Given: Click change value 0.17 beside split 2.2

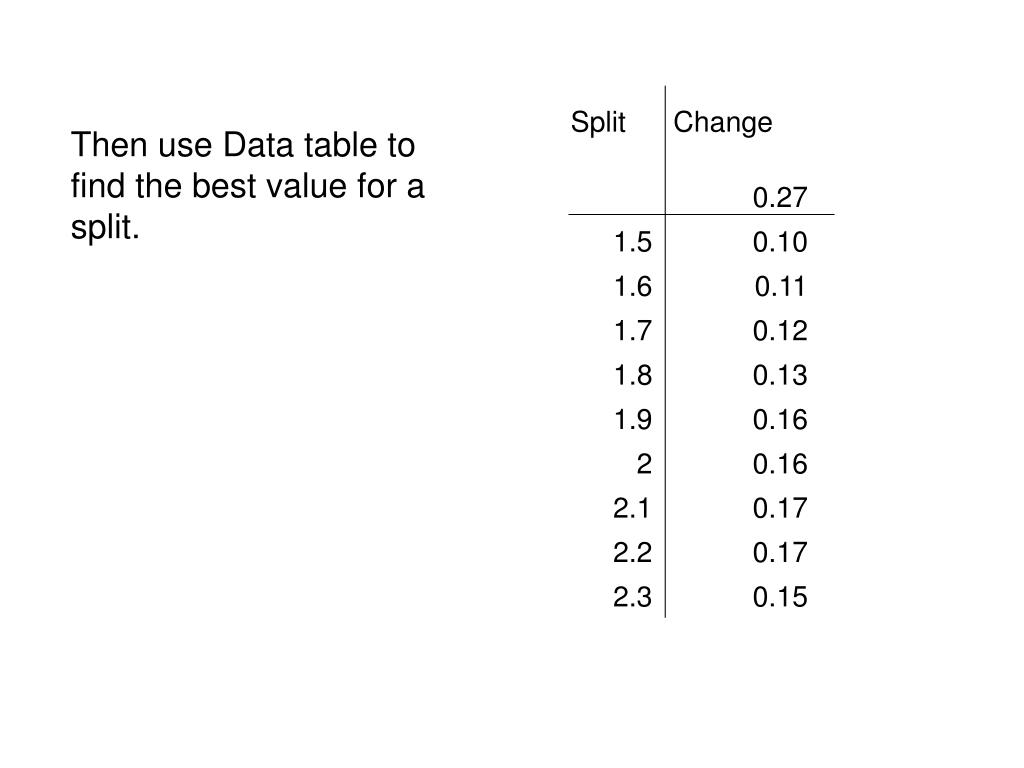Looking at the screenshot, I should pyautogui.click(x=780, y=552).
